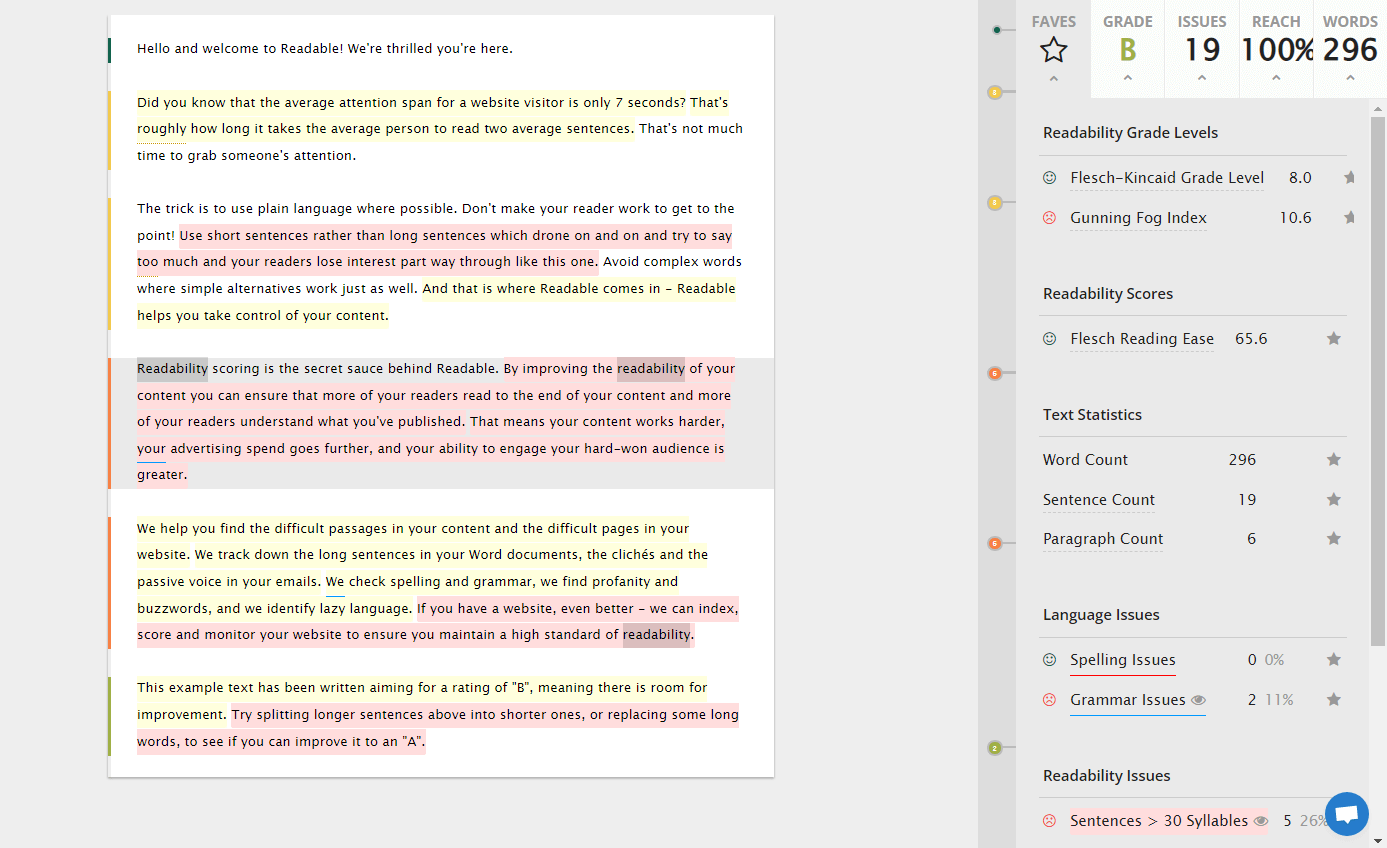Screen dimensions: 1387x848
Task: Expand the chevron under GRADE
Action: [1127, 79]
